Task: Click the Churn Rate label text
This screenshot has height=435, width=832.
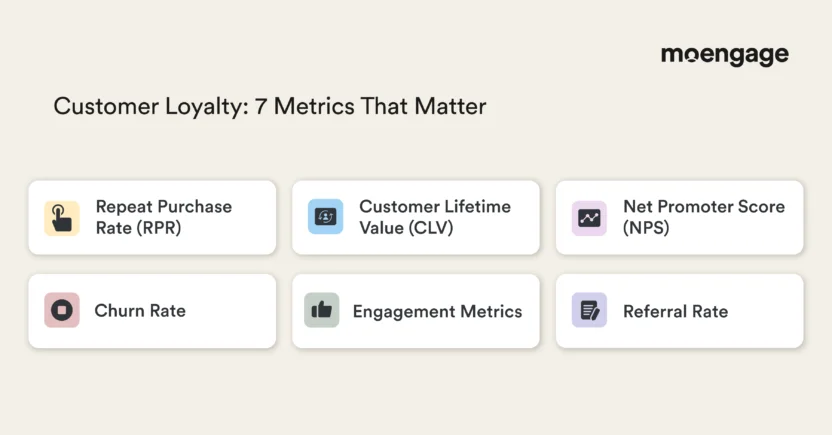Action: [x=140, y=311]
